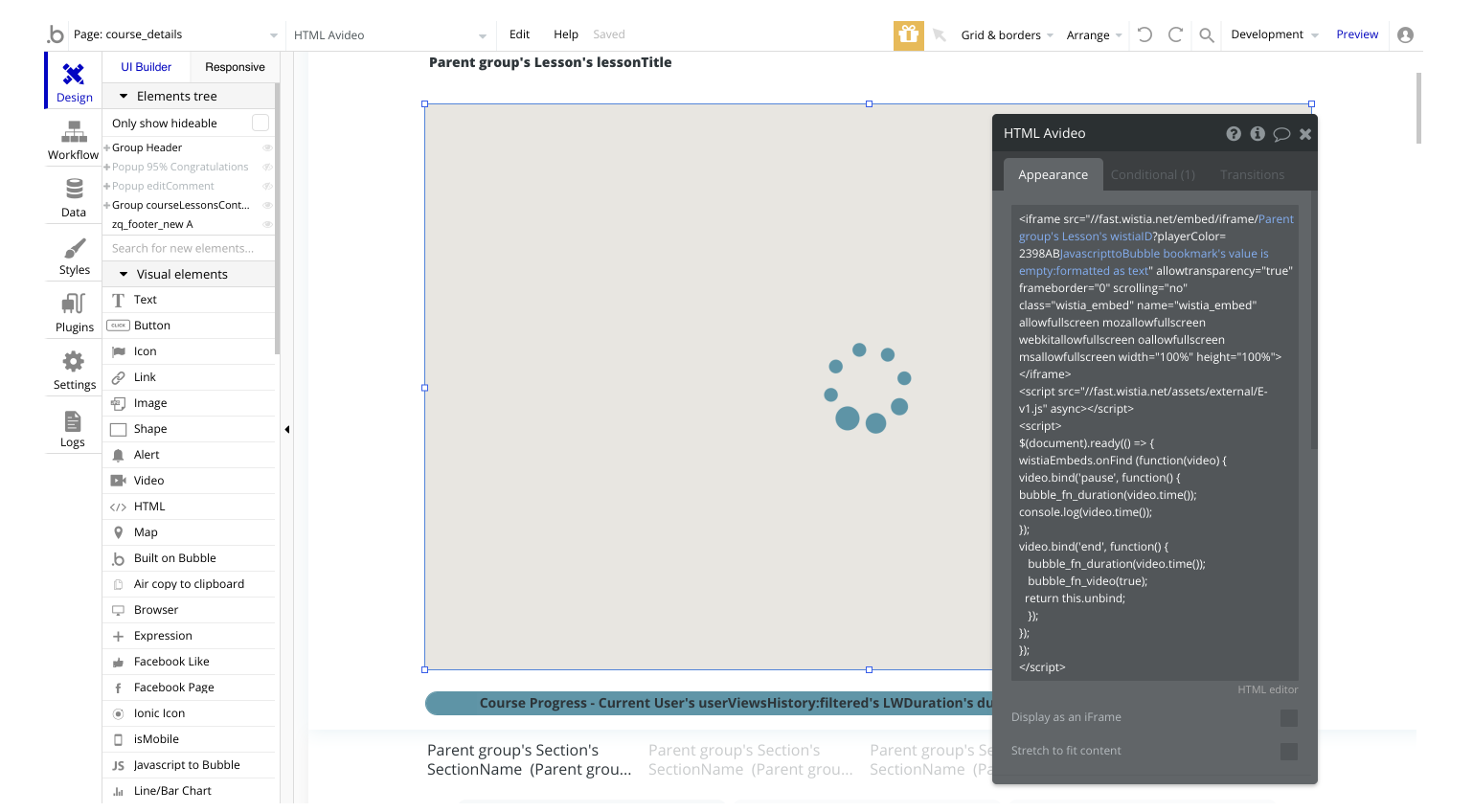Enable Display as an iFrame checkbox
Image resolution: width=1473 pixels, height=812 pixels.
pyautogui.click(x=1289, y=717)
